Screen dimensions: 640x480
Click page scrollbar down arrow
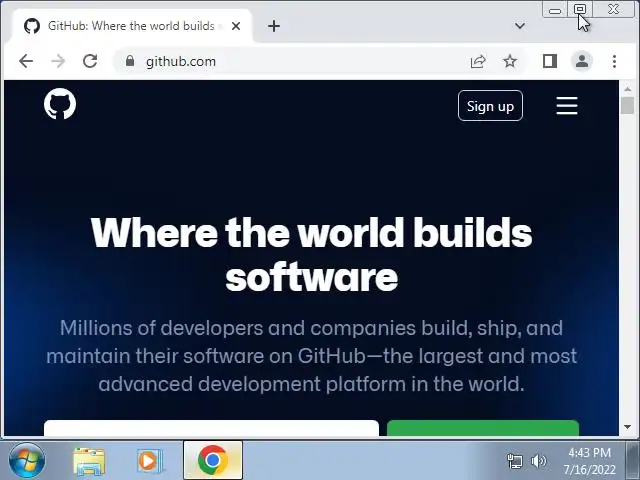pos(627,427)
